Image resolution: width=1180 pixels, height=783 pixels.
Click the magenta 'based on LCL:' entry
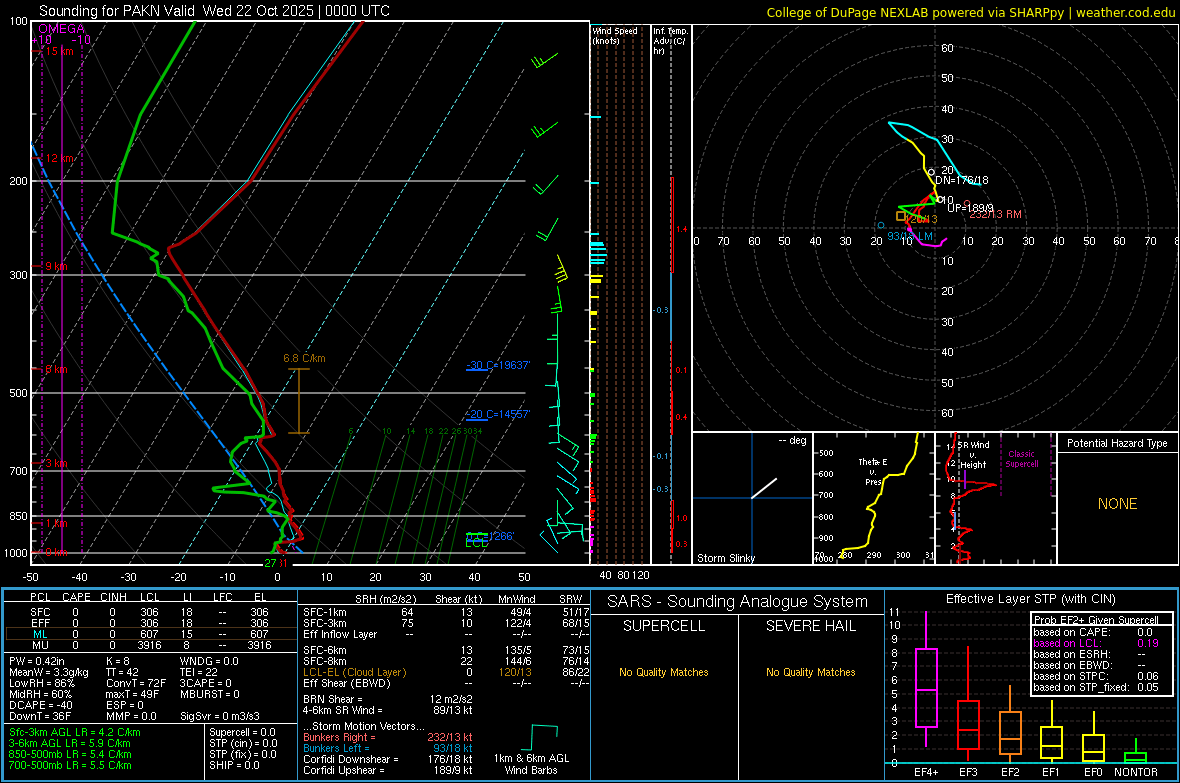pyautogui.click(x=1067, y=643)
